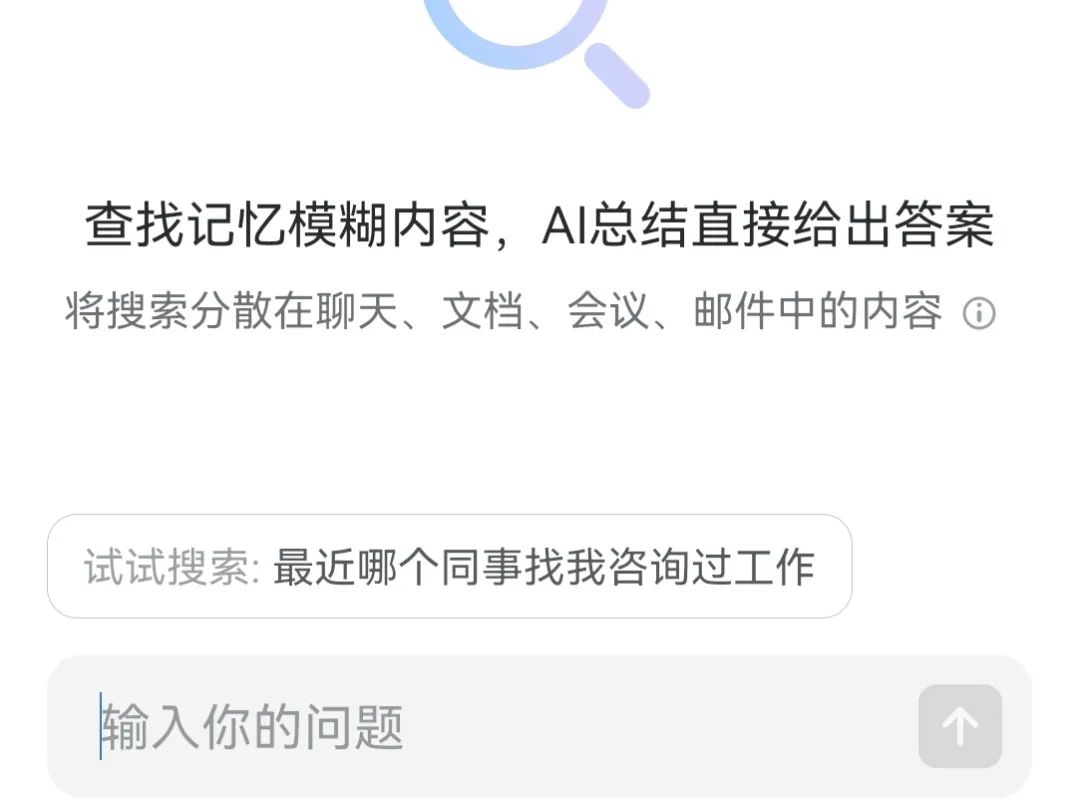1080x810 pixels.
Task: Click the magnifying glass handle
Action: [617, 76]
